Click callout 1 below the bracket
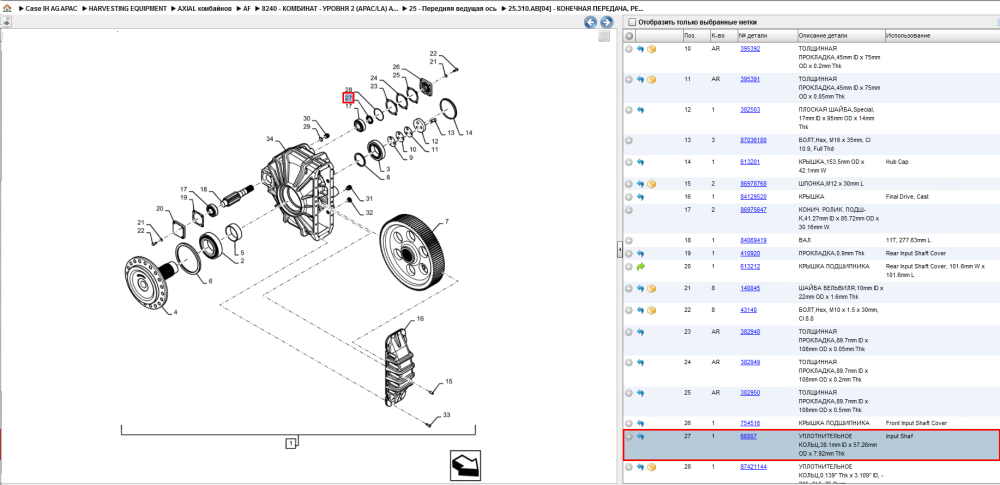 (x=290, y=442)
